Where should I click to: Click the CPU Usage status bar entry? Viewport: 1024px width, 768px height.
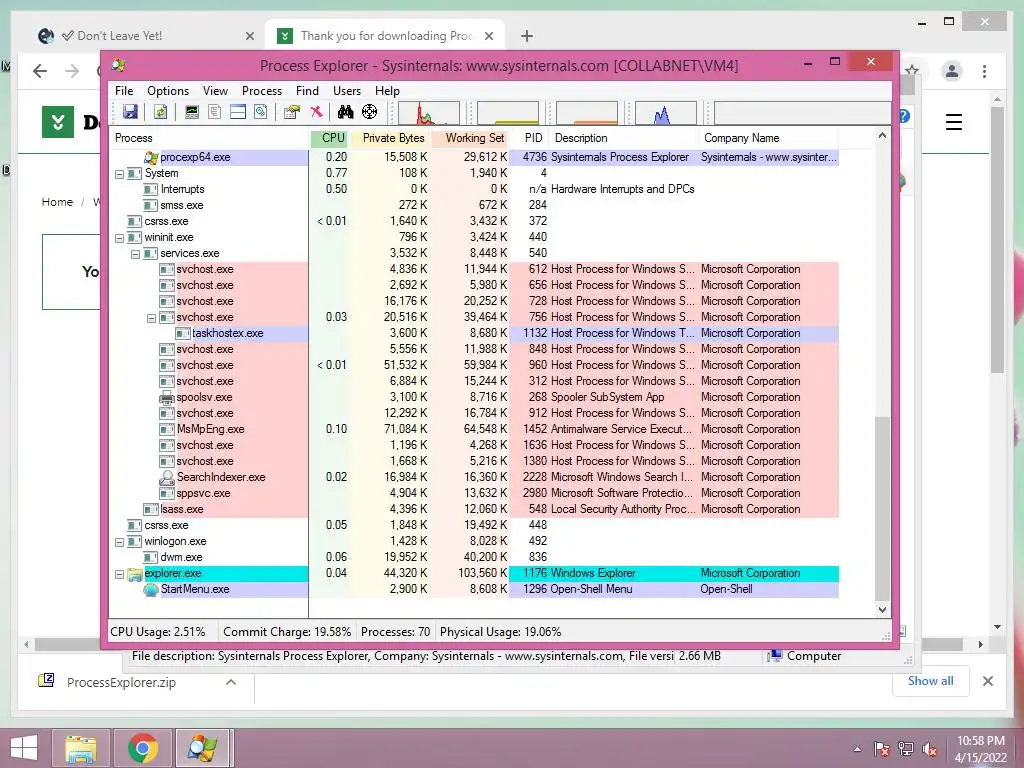tap(158, 632)
